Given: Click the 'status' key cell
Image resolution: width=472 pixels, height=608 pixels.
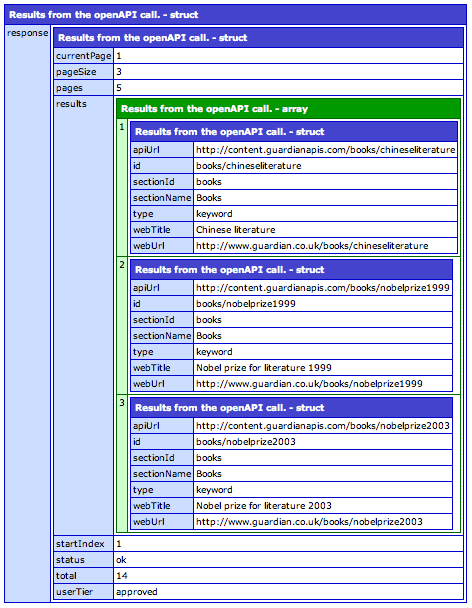Looking at the screenshot, I should point(83,560).
